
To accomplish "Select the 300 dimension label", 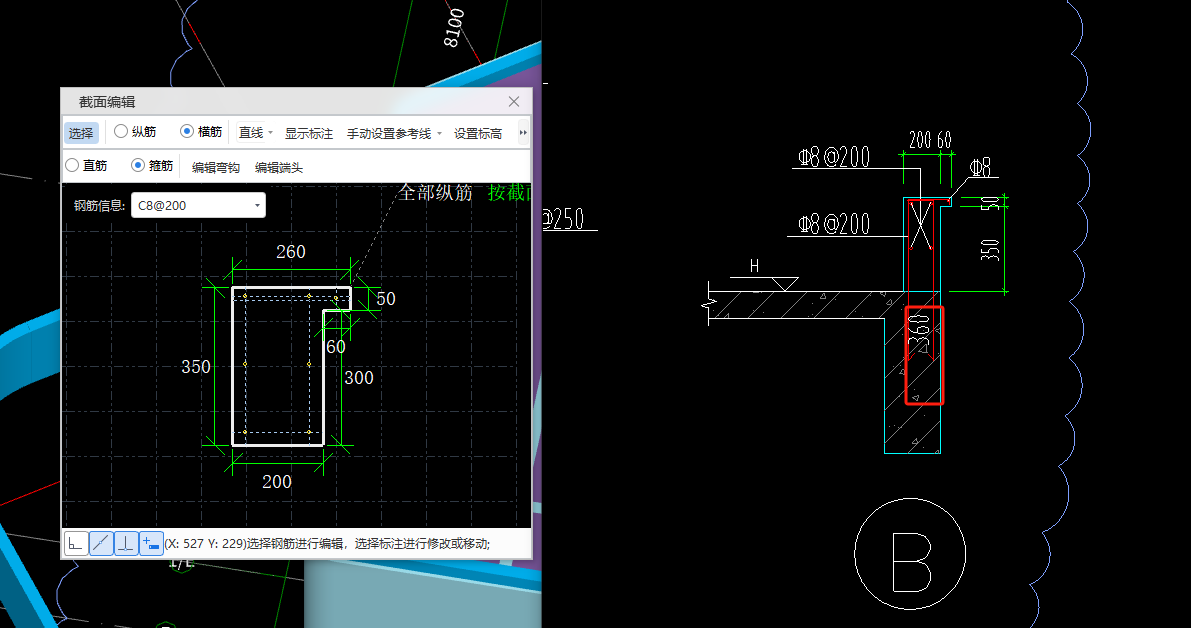I will [359, 377].
